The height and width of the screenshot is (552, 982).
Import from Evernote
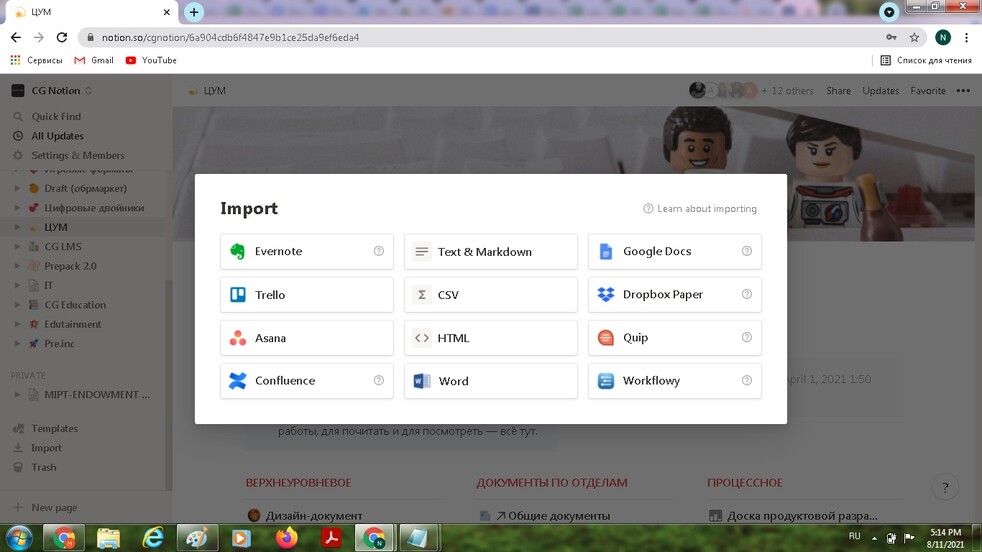(306, 251)
